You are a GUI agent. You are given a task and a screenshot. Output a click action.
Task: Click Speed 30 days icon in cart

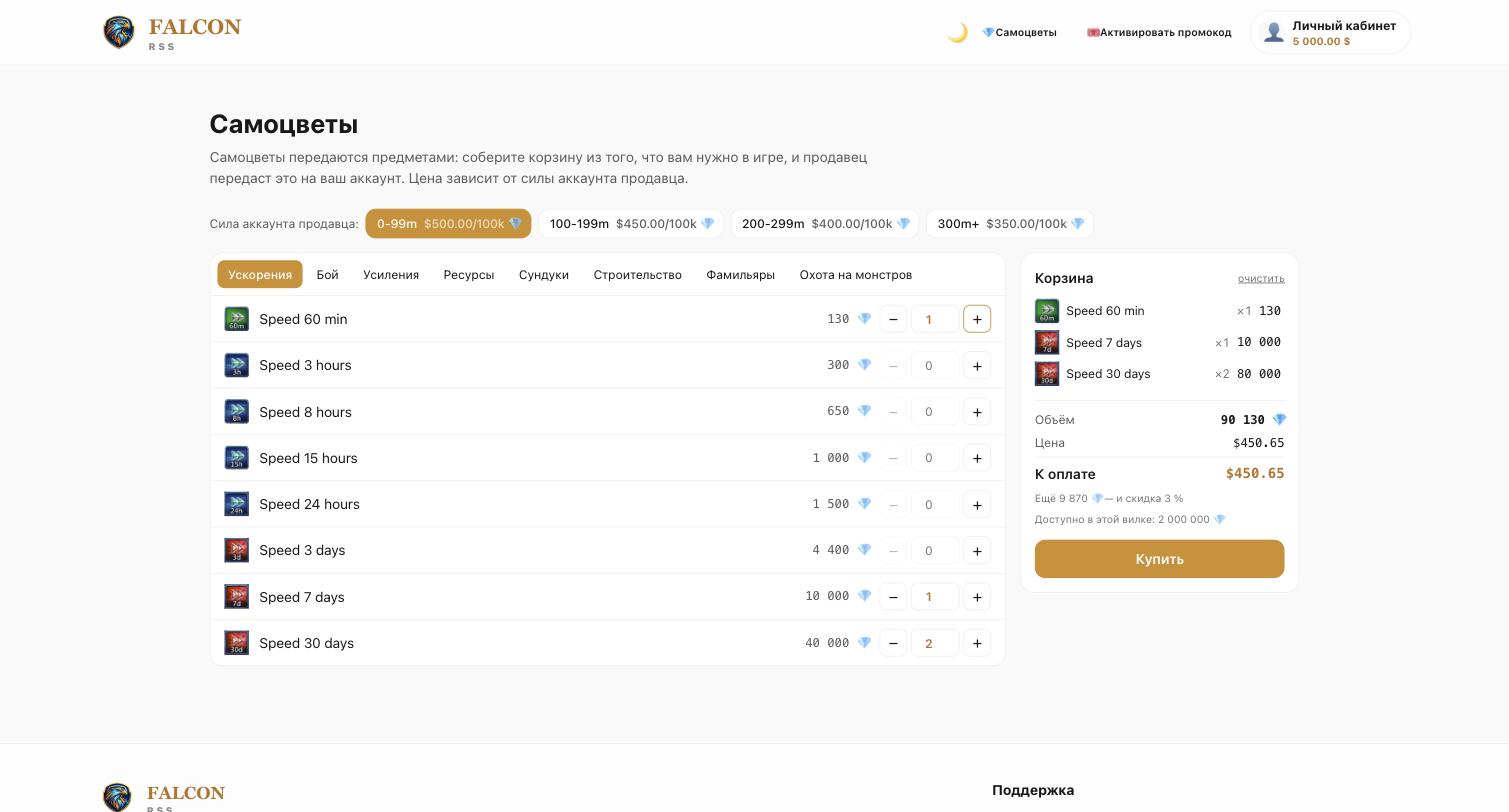1047,374
